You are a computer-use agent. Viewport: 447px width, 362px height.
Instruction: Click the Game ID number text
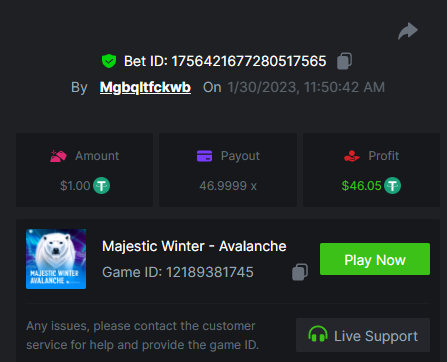pos(210,272)
